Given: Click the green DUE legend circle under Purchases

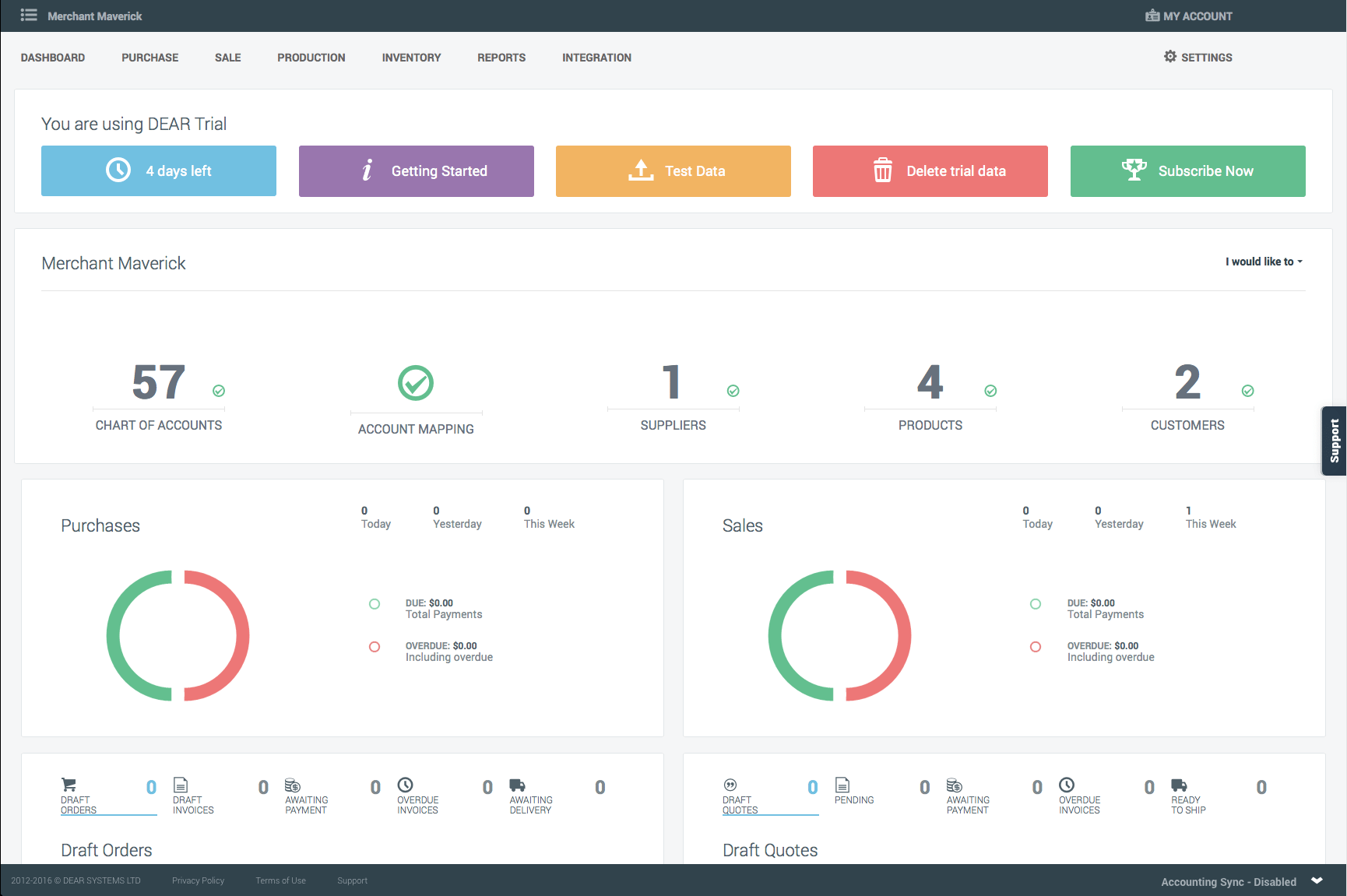Looking at the screenshot, I should 375,604.
